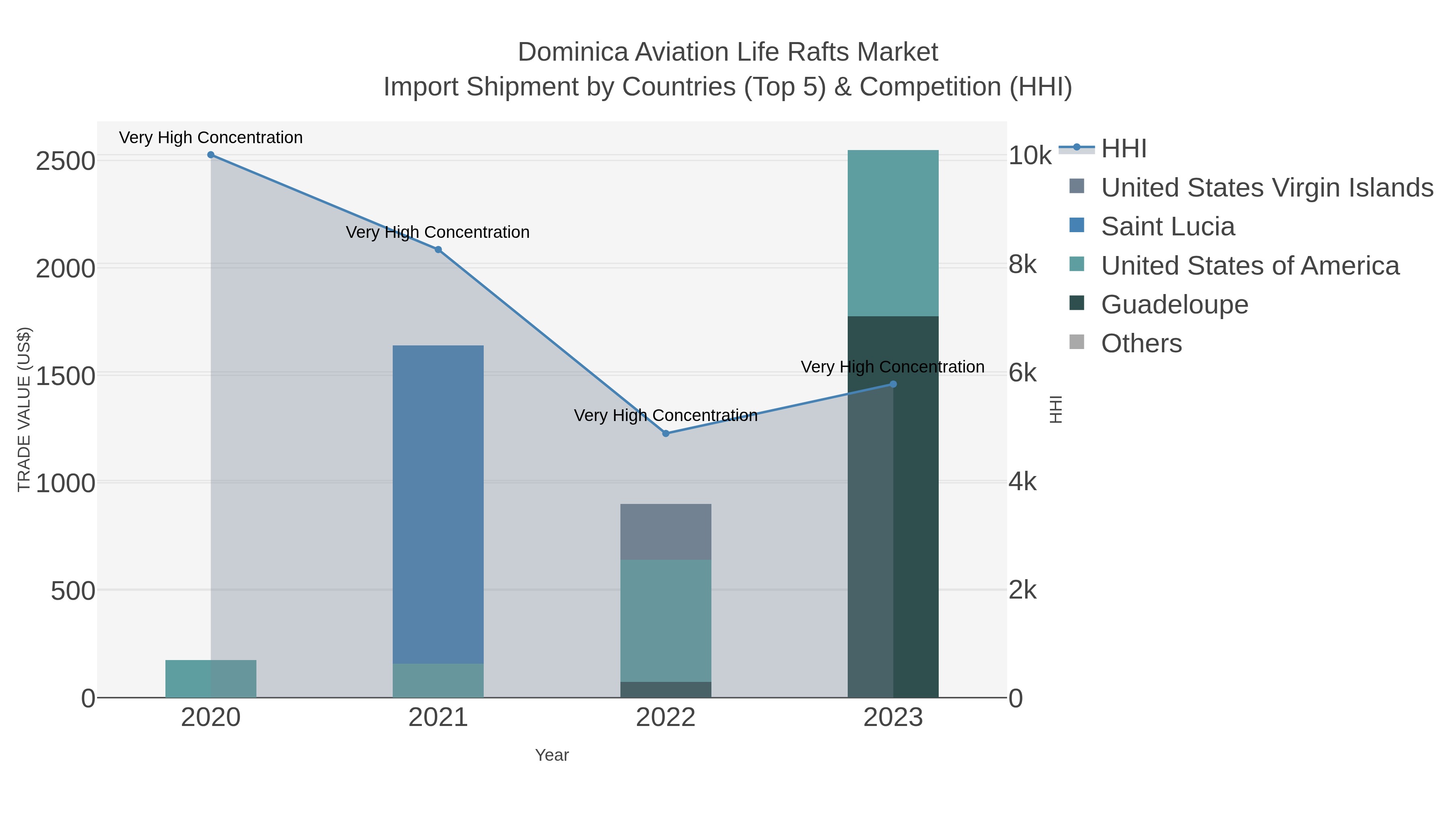
Task: Click the 10k right axis tick label
Action: (x=1031, y=155)
